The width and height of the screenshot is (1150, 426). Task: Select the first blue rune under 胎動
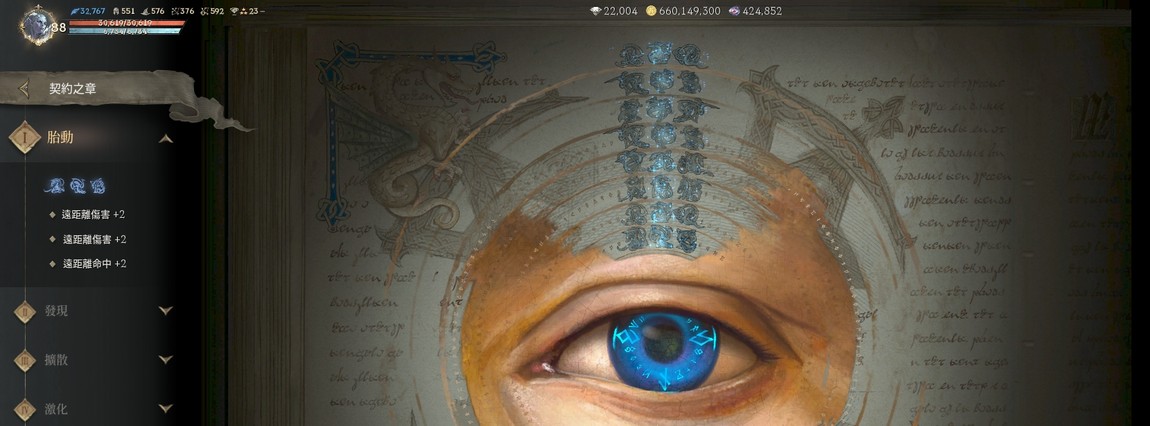54,185
